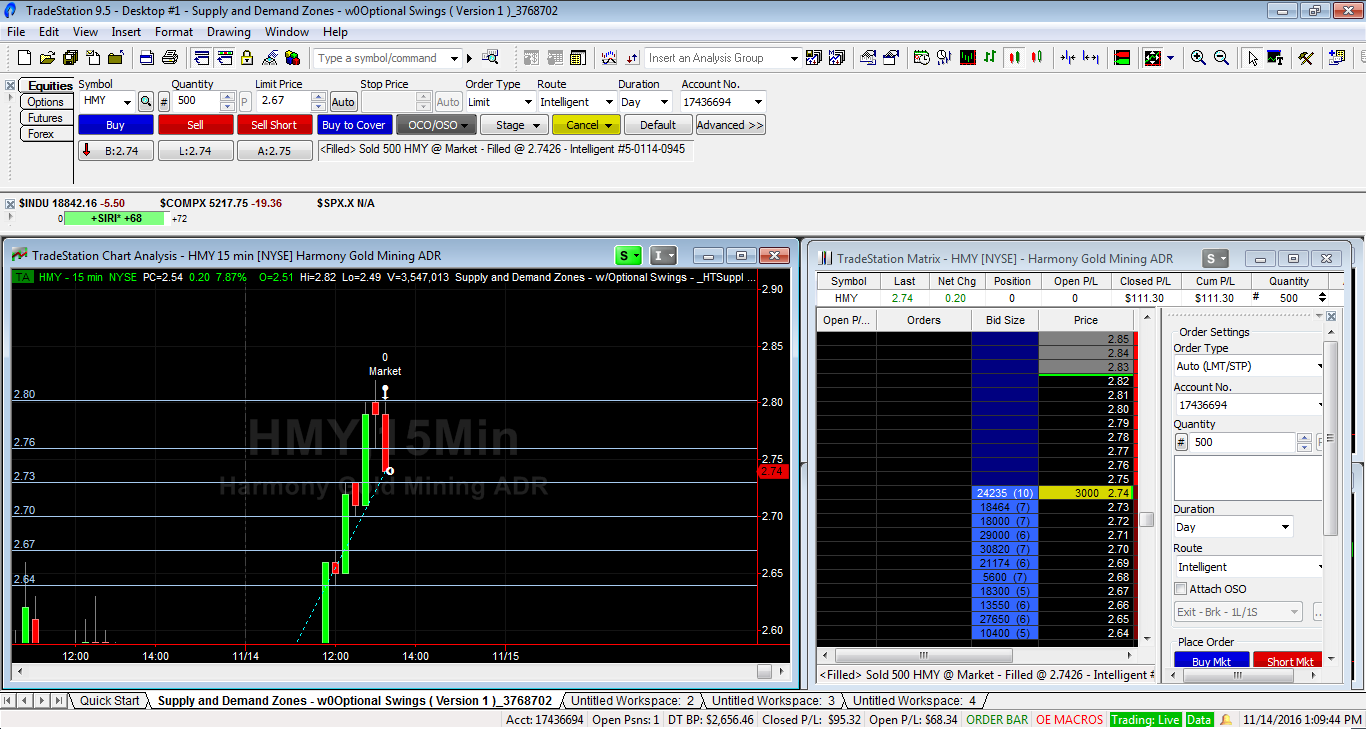Open the Insert menu
Image resolution: width=1366 pixels, height=729 pixels.
click(126, 32)
